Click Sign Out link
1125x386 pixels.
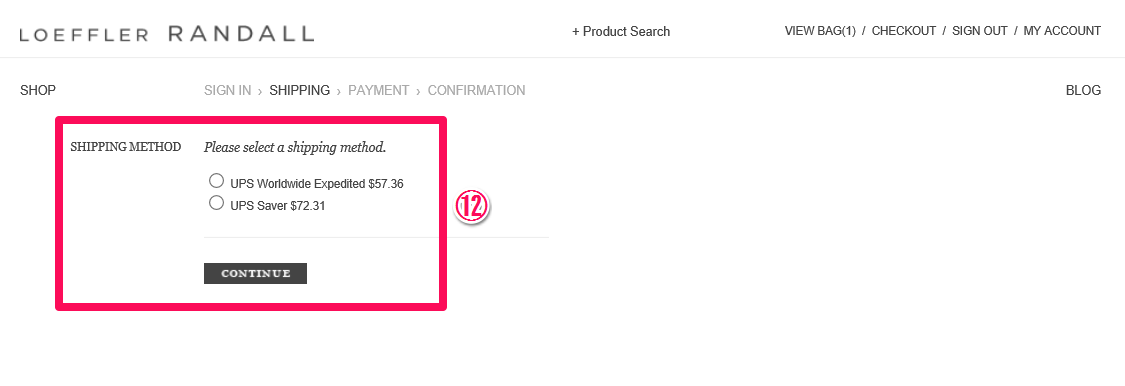tap(979, 31)
